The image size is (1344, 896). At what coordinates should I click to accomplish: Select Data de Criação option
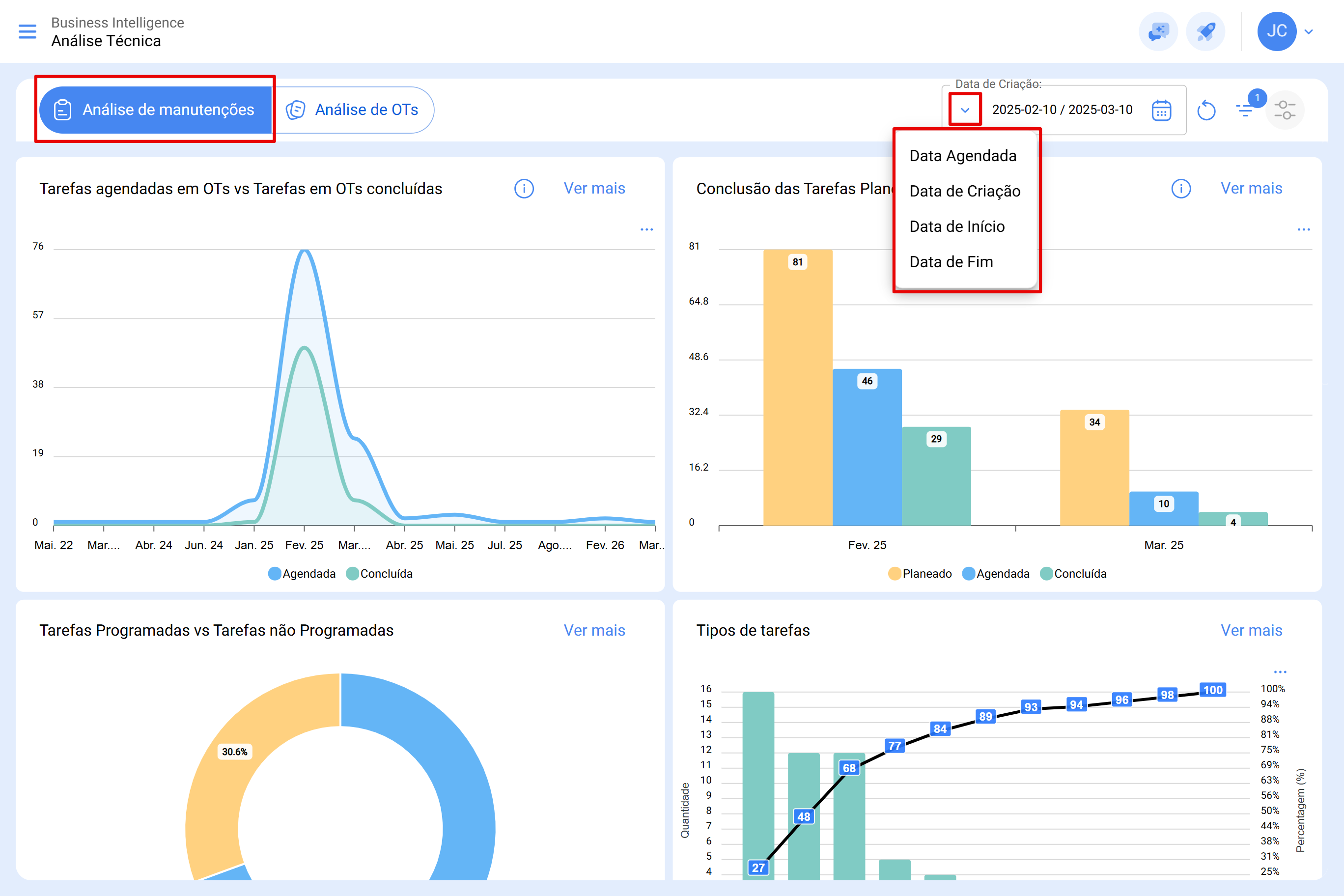(966, 191)
